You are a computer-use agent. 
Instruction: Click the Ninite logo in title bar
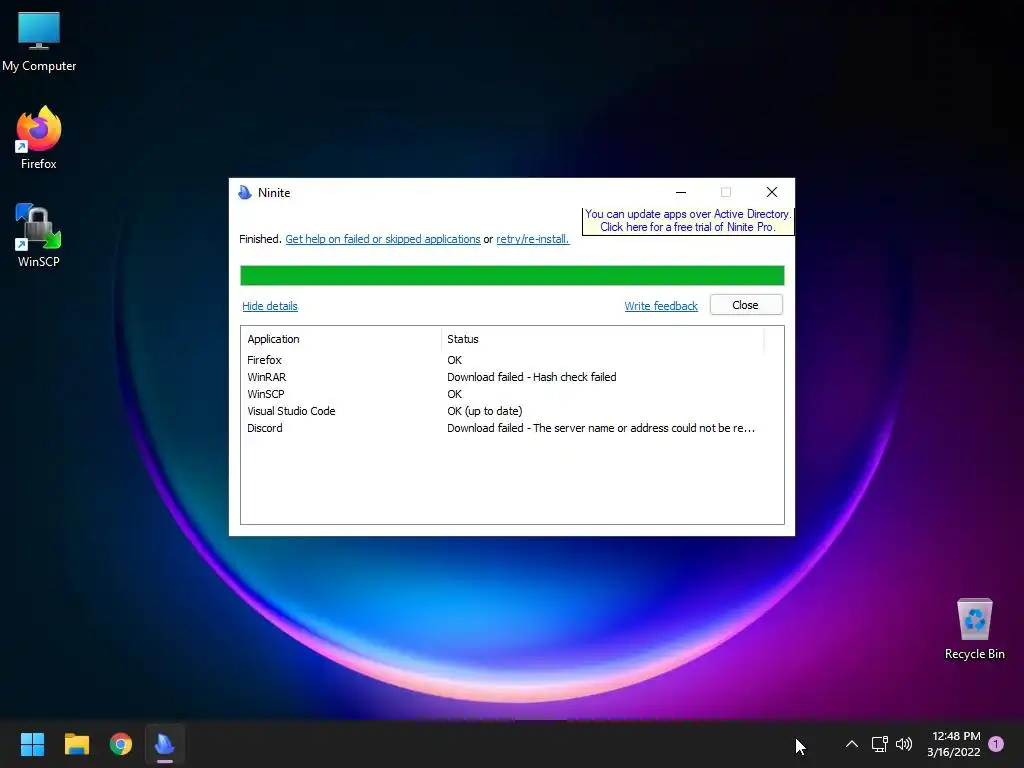(x=245, y=193)
